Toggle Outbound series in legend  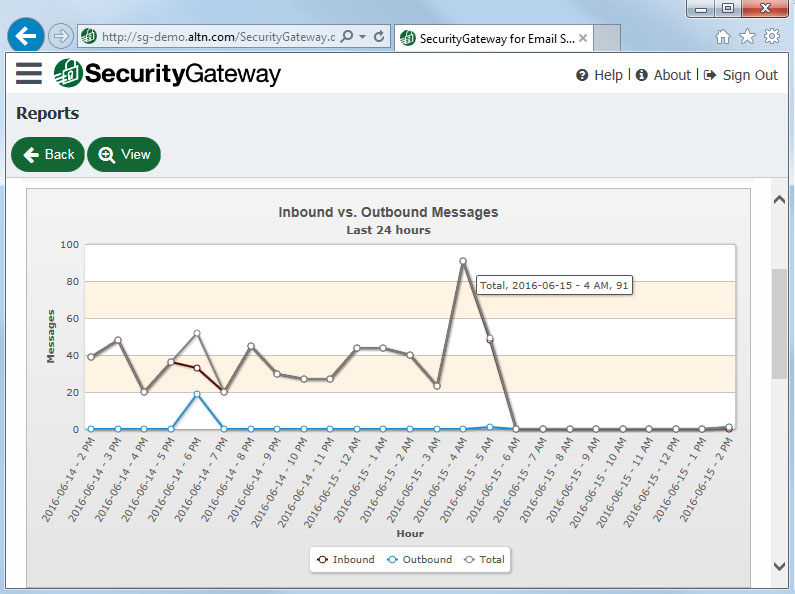point(419,560)
